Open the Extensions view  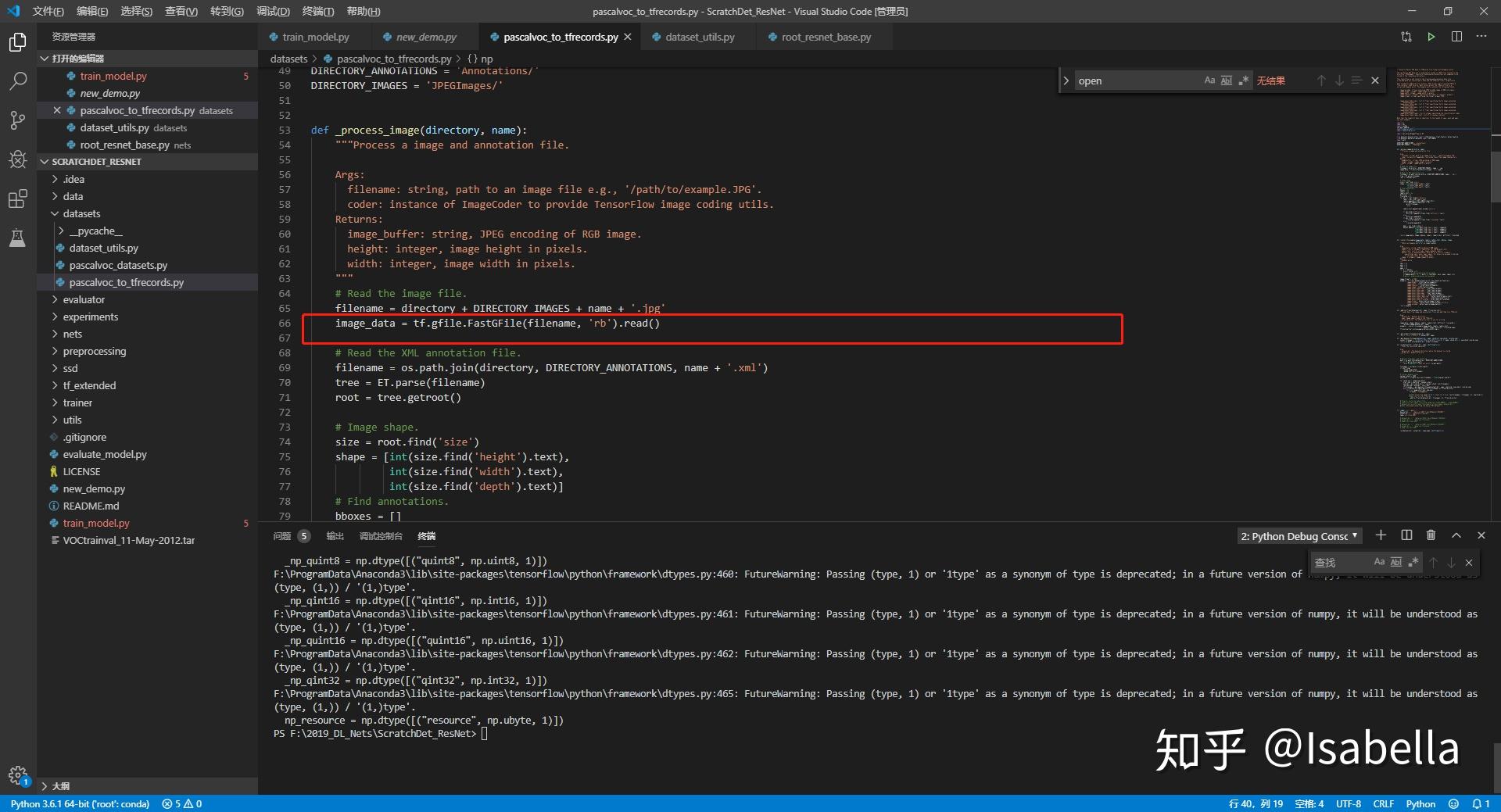tap(17, 199)
